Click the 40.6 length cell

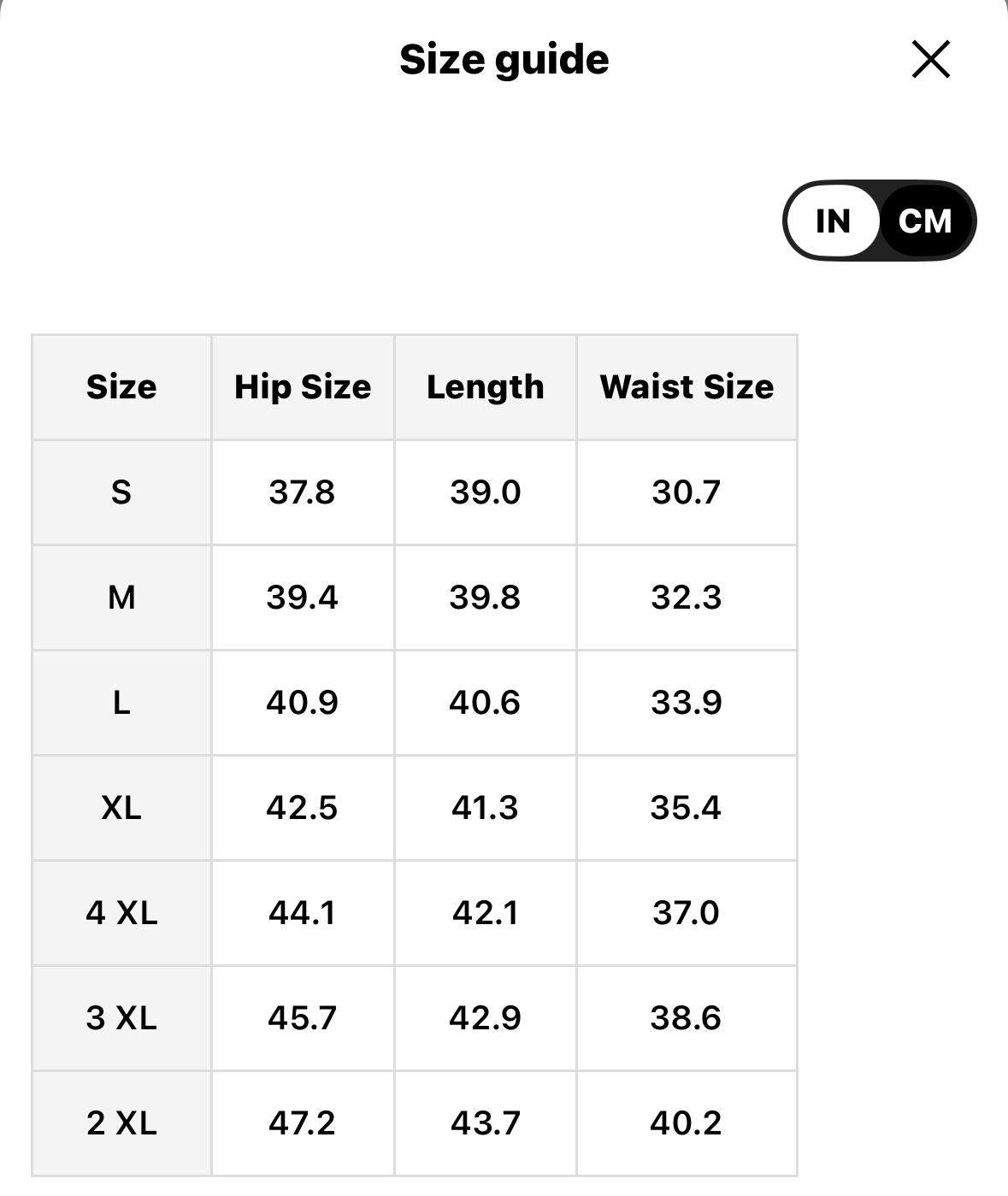coord(485,703)
